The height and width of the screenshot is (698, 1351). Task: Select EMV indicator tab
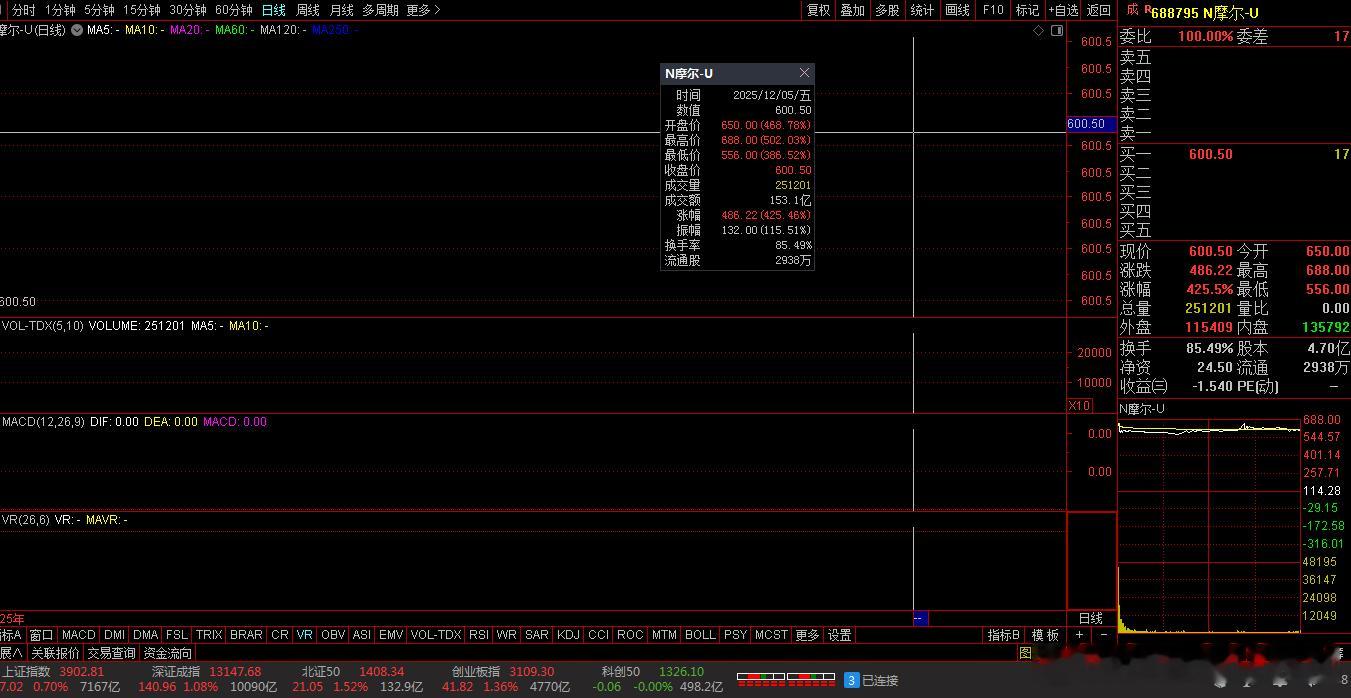391,635
